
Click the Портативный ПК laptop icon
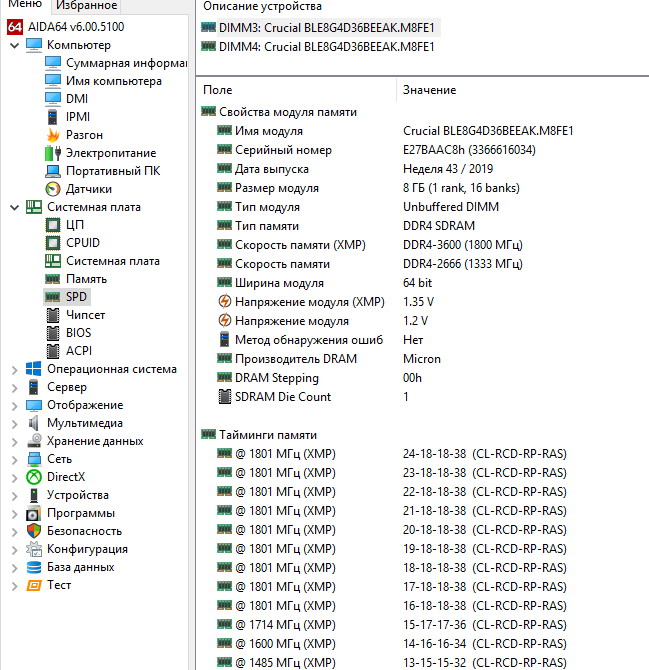point(53,171)
